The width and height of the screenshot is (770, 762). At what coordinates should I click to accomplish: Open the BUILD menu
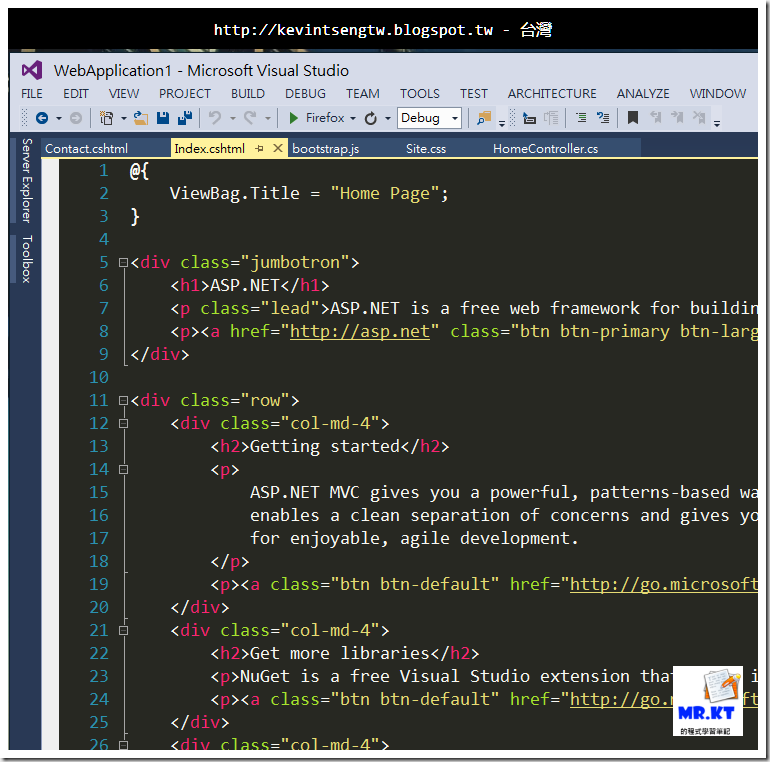[248, 94]
